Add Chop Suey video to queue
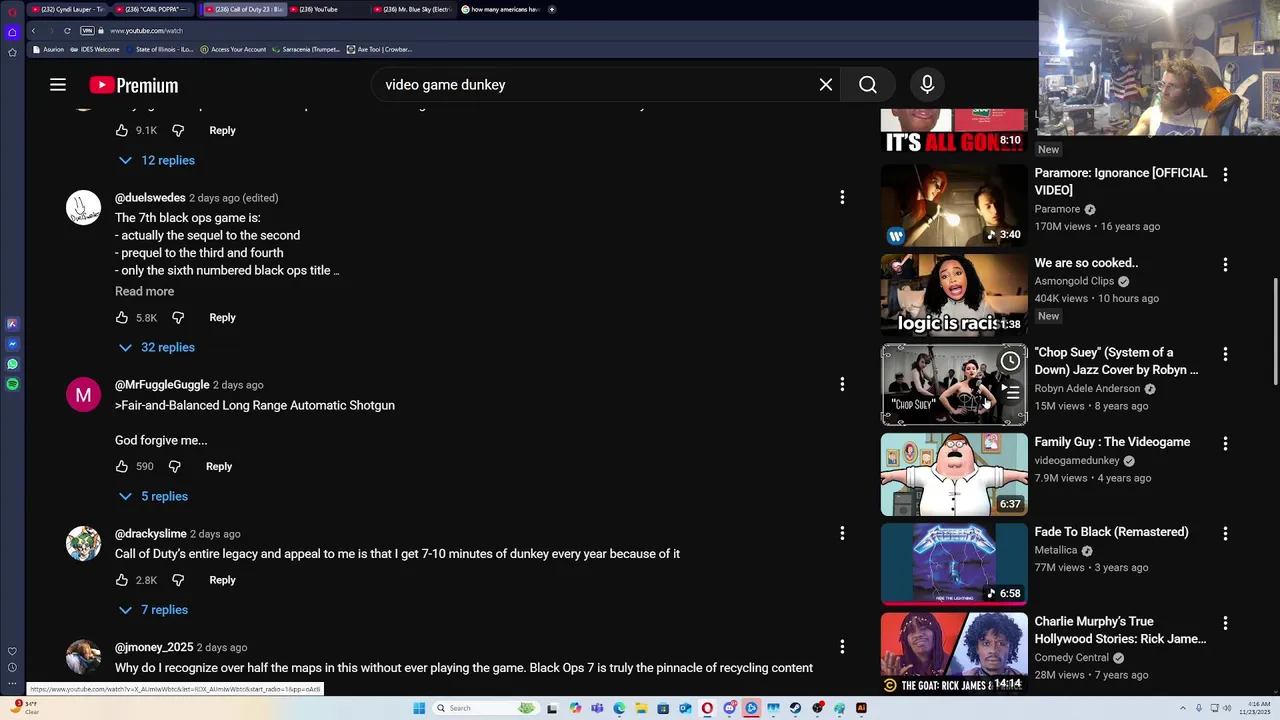Screen dimensions: 1280x720 pyautogui.click(x=1010, y=391)
